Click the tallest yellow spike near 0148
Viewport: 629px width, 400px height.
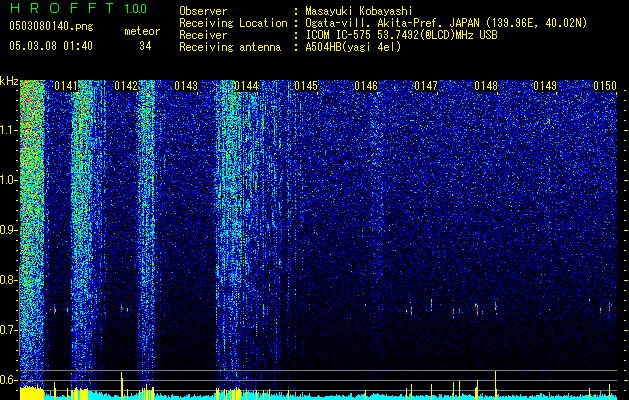tap(496, 385)
